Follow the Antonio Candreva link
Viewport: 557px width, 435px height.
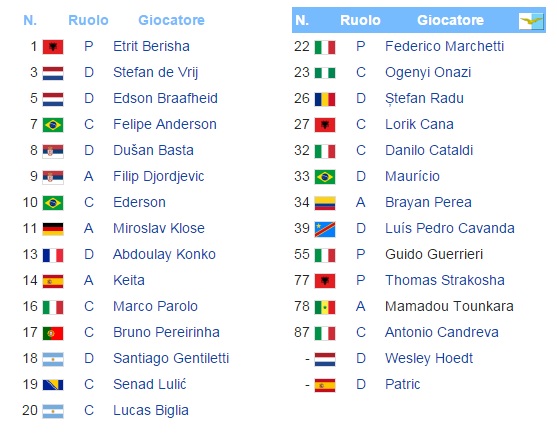442,332
